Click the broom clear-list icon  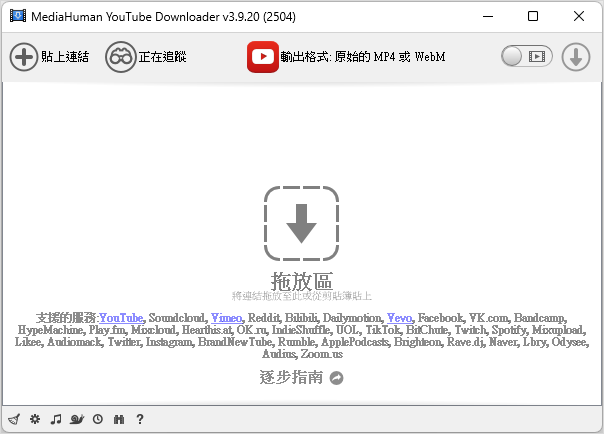(x=14, y=420)
